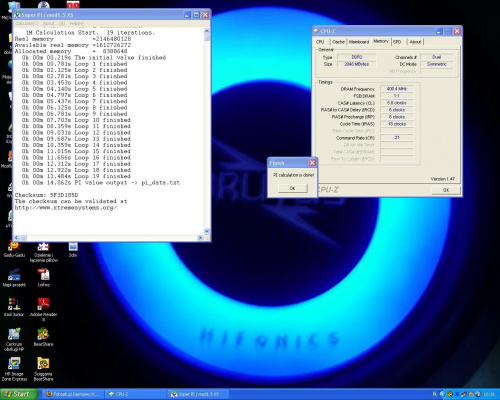Click the FSB:DRAM ratio field
The width and height of the screenshot is (500, 400).
pyautogui.click(x=397, y=96)
